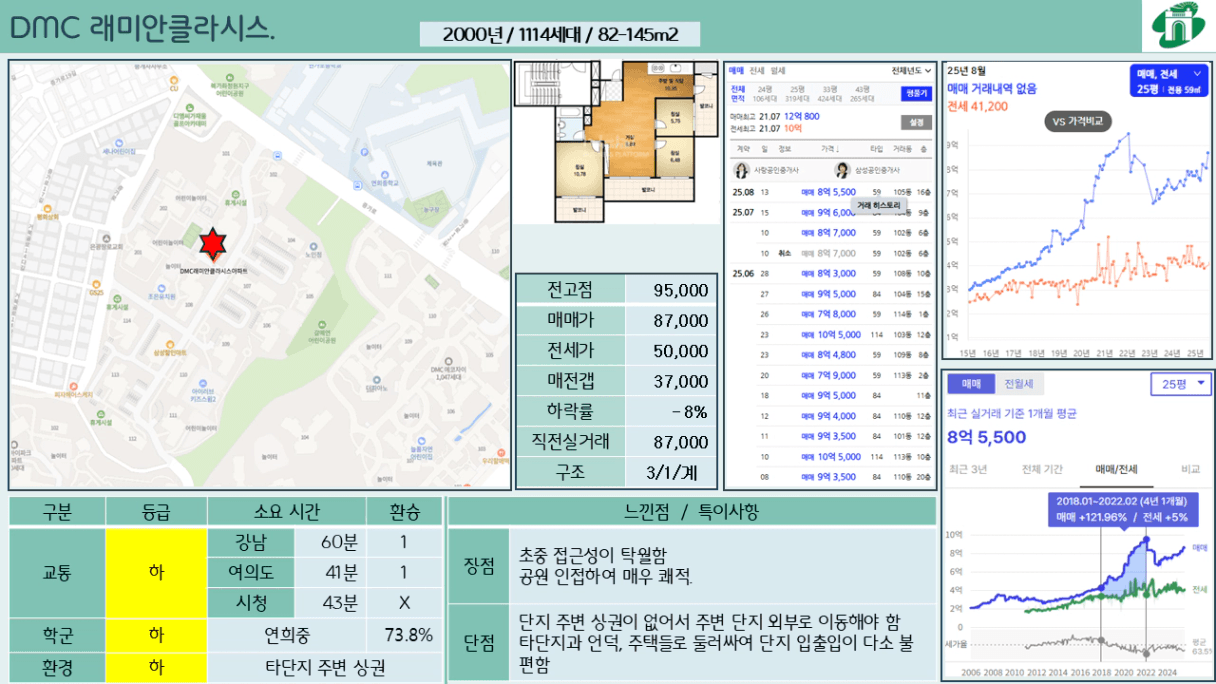The height and width of the screenshot is (684, 1216).
Task: Click the DMC래미안클라시스아파트 label on the map
Action: (214, 270)
